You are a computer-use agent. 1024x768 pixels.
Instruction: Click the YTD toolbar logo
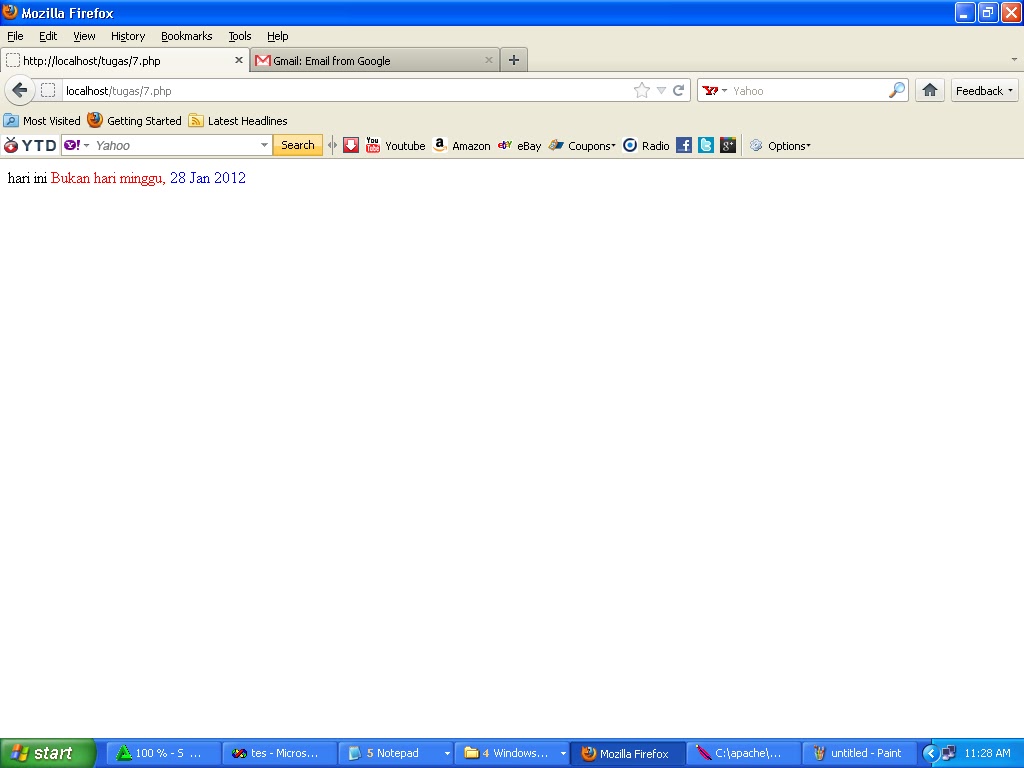point(30,146)
